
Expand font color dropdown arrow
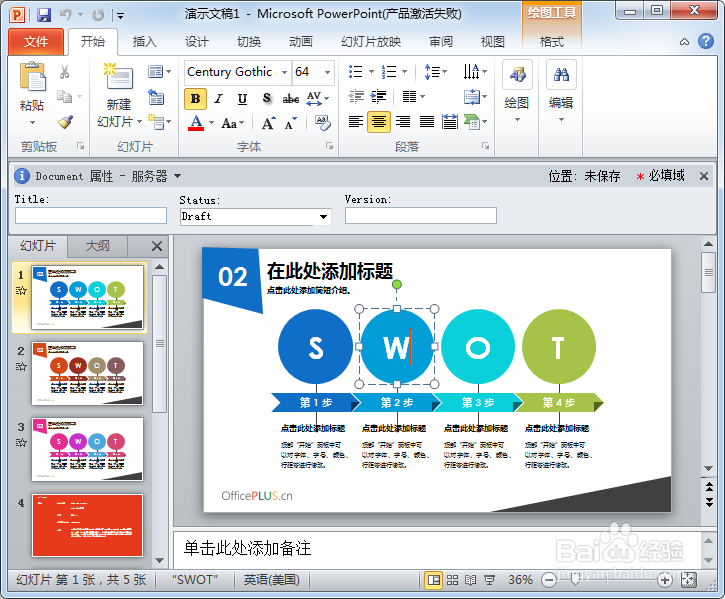[211, 123]
